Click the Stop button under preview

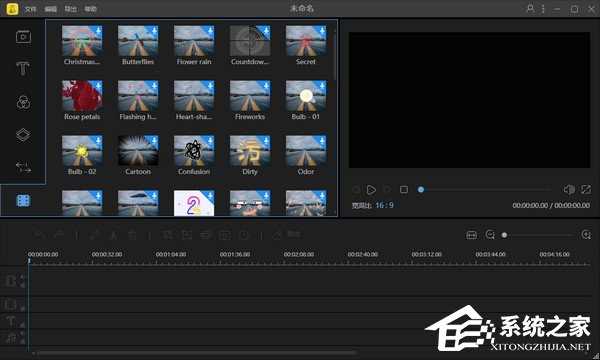pyautogui.click(x=404, y=190)
